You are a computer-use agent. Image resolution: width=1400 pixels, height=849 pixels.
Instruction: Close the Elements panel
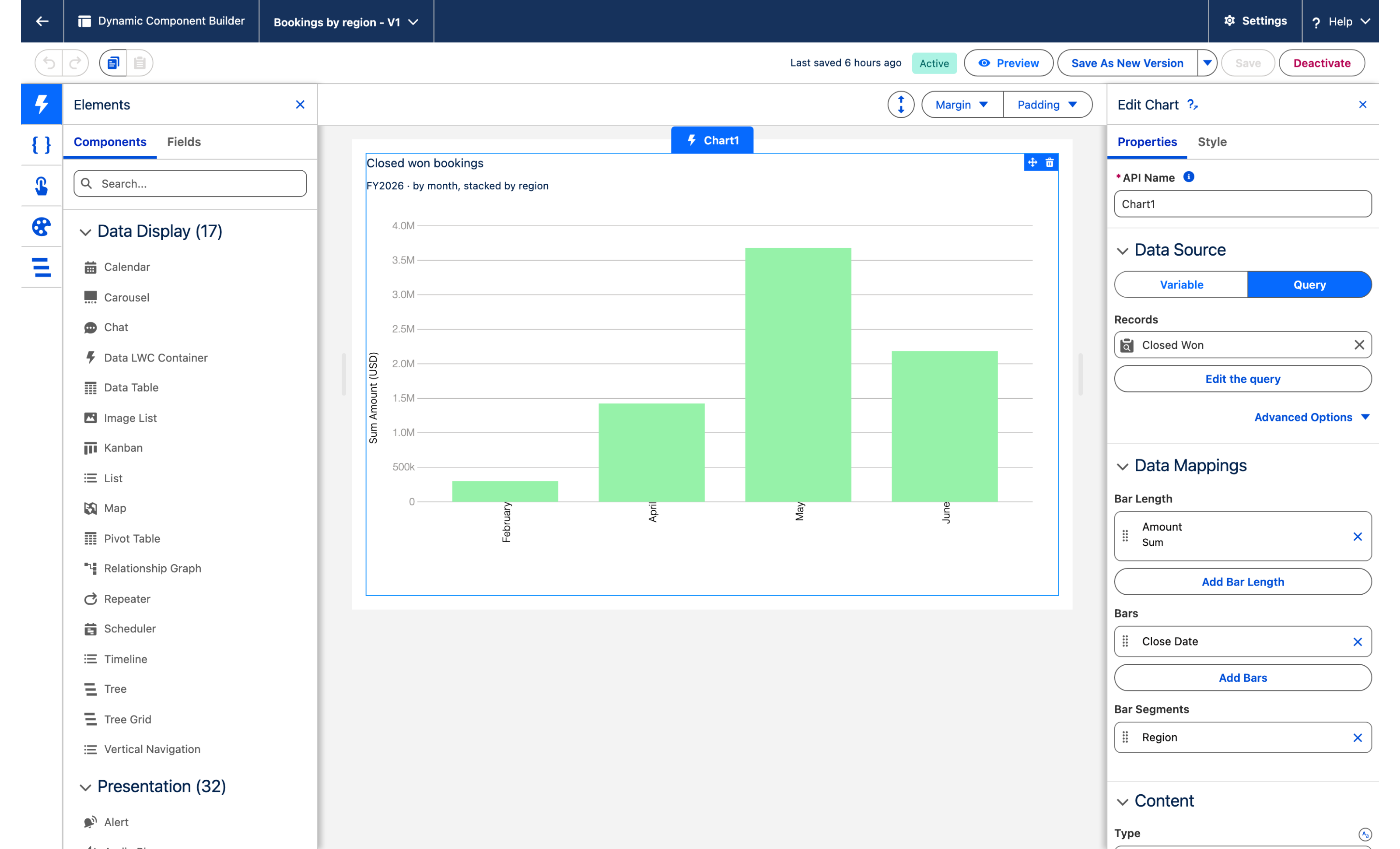[300, 105]
